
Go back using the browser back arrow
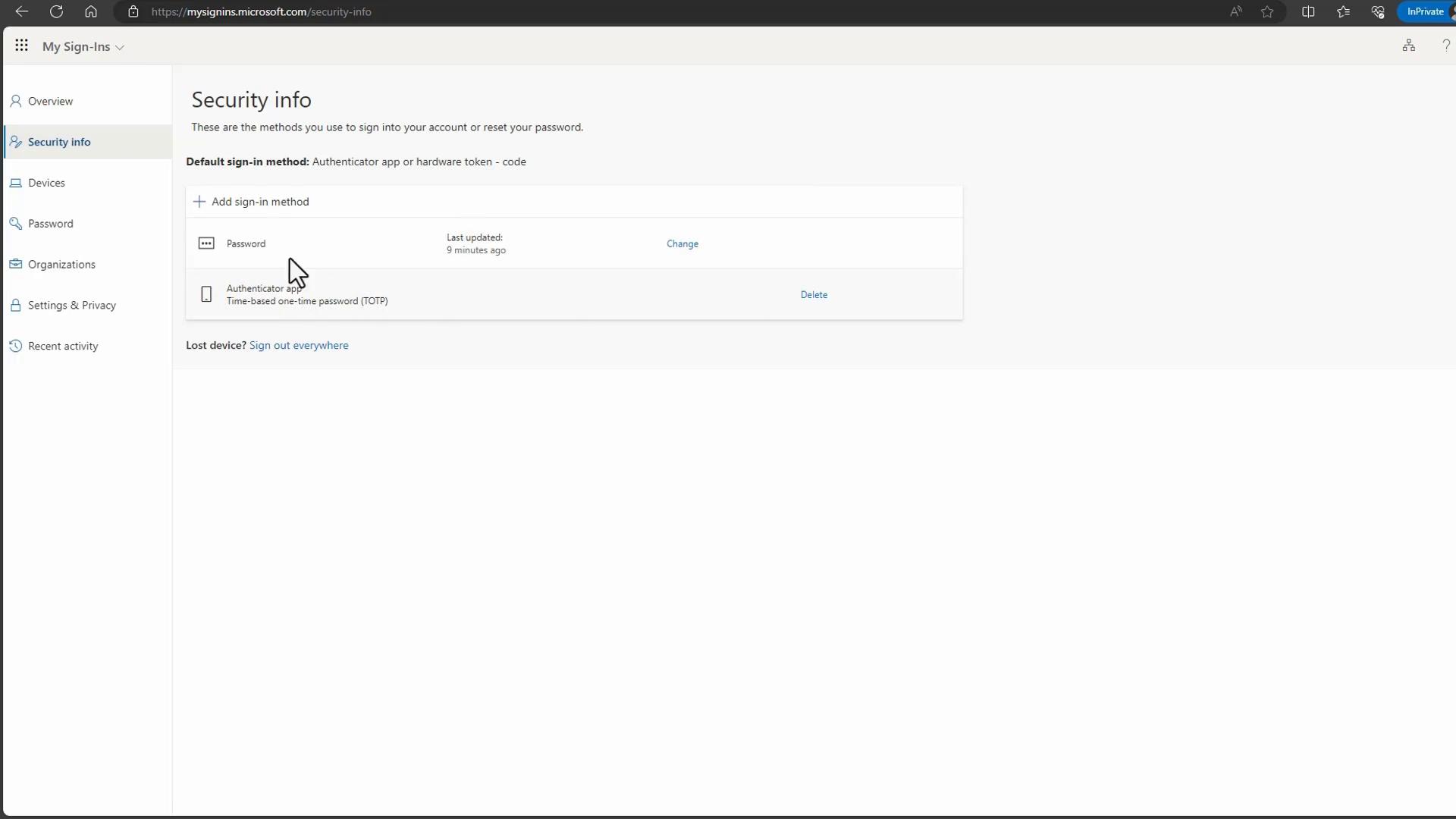[x=22, y=11]
